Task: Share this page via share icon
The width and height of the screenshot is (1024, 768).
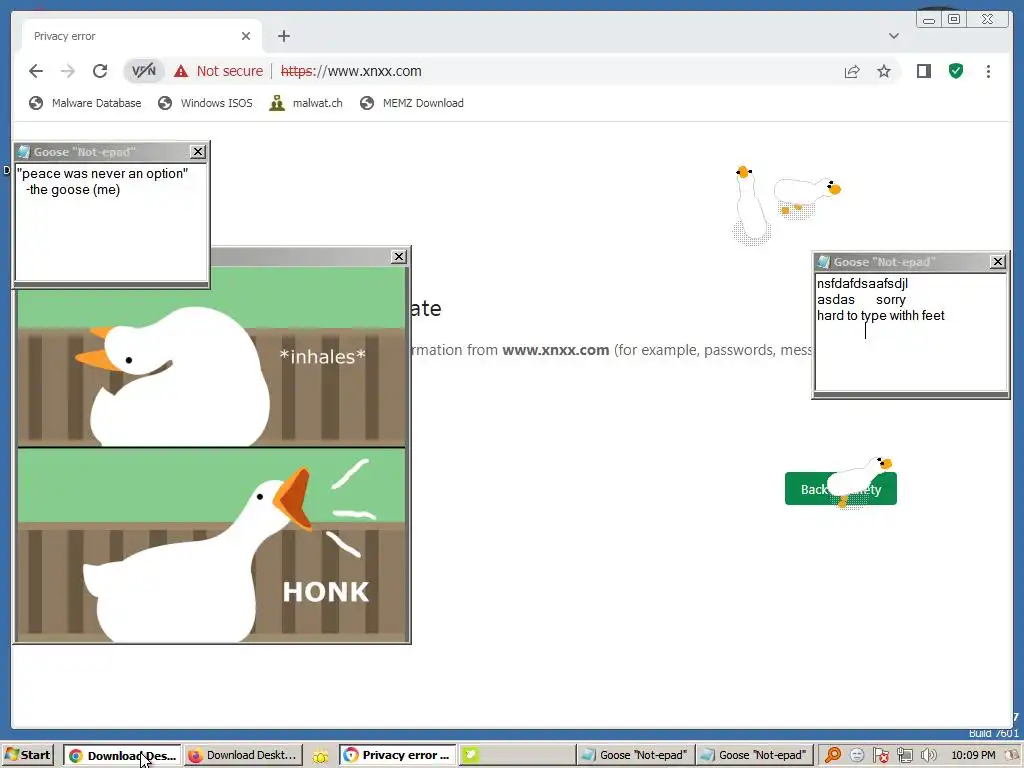Action: [852, 71]
